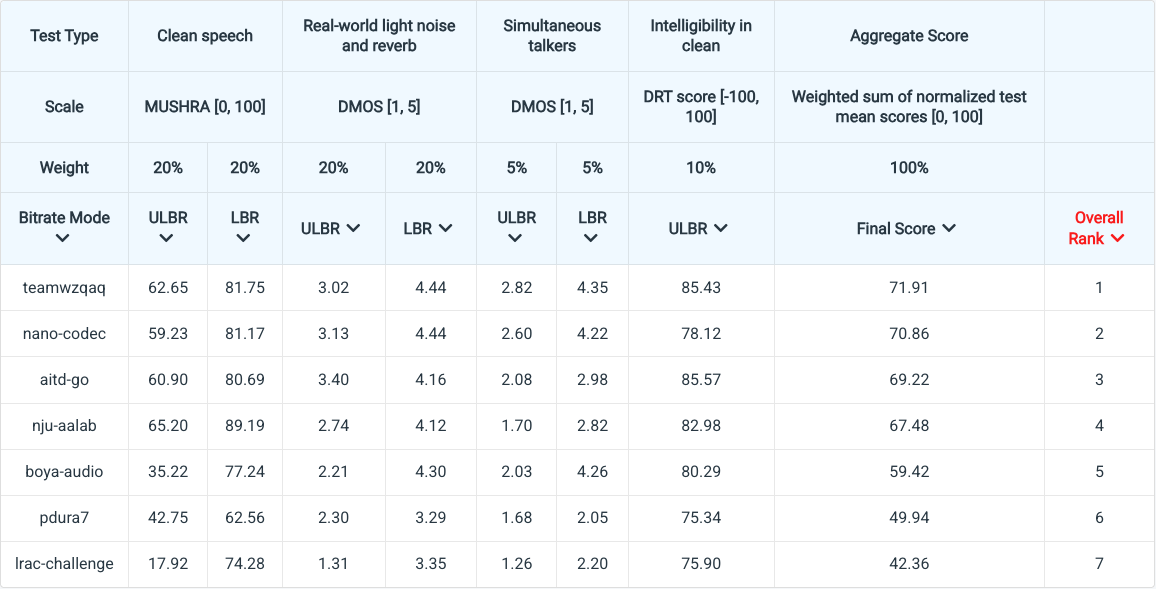Sort by Clean speech ULBR column
This screenshot has width=1156, height=589.
167,238
